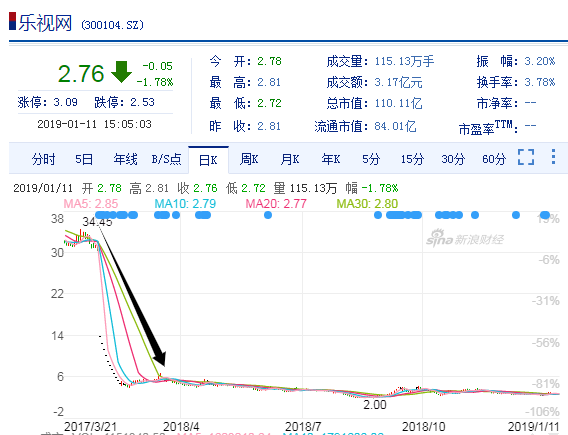Click the 成交额 value 3.17亿元
568x435 pixels.
398,83
